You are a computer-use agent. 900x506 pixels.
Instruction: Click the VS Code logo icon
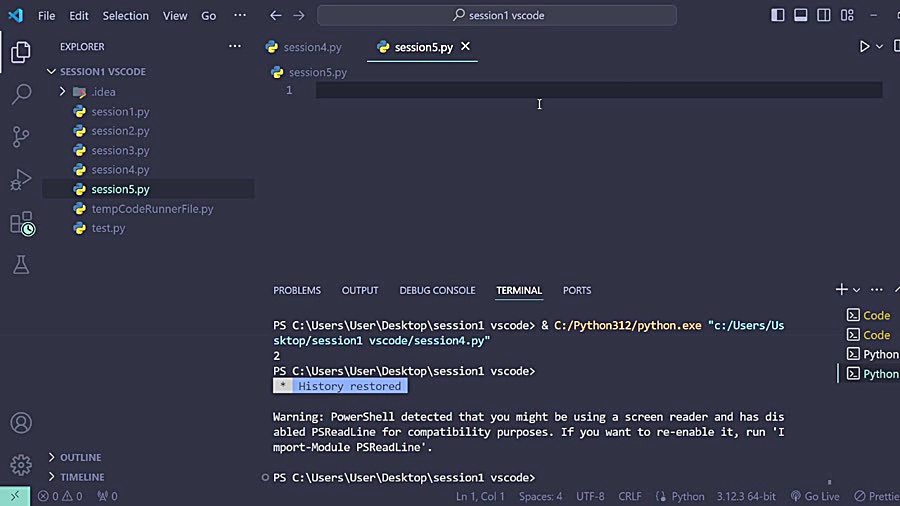[x=15, y=15]
